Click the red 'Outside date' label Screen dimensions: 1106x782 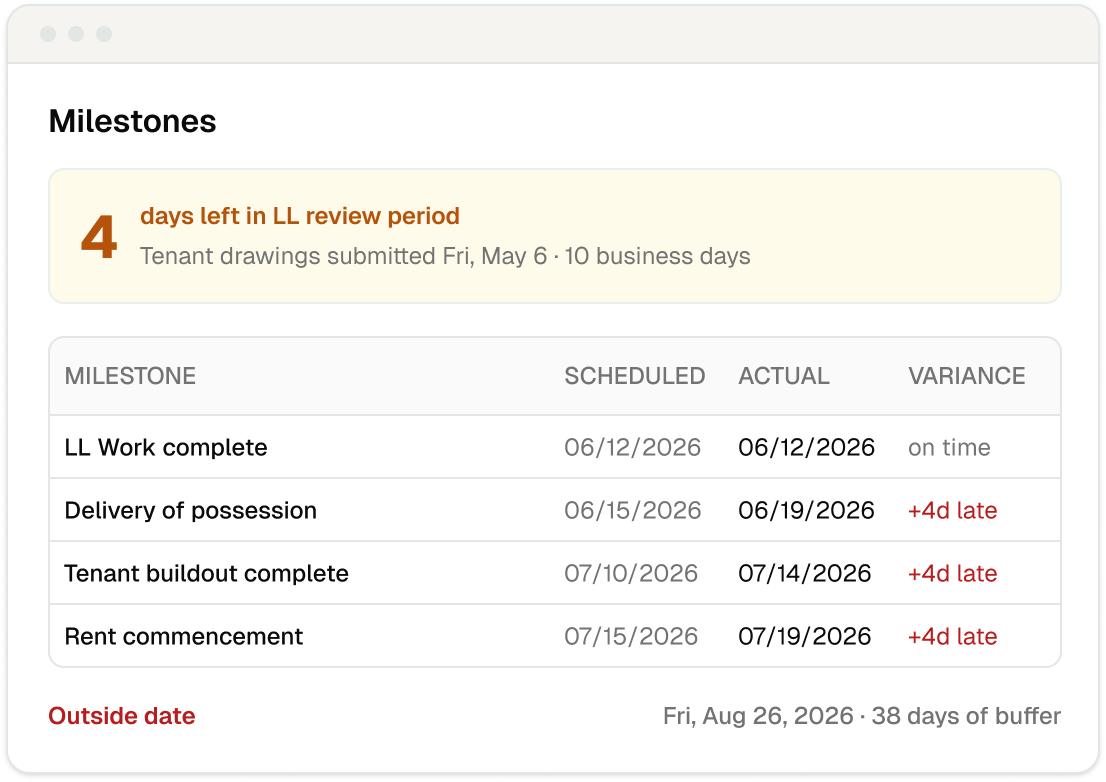pyautogui.click(x=122, y=716)
